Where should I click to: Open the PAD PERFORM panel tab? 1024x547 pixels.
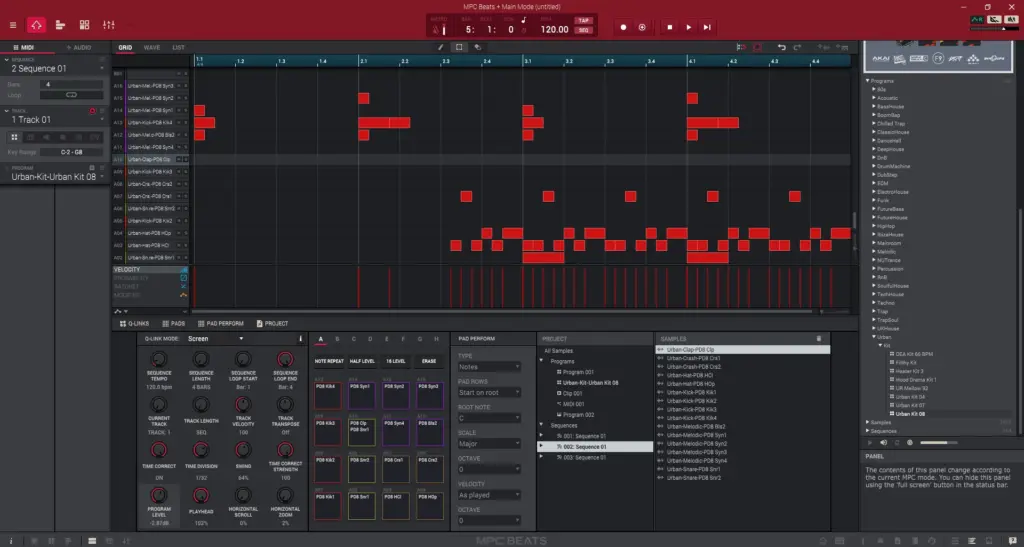[x=221, y=324]
